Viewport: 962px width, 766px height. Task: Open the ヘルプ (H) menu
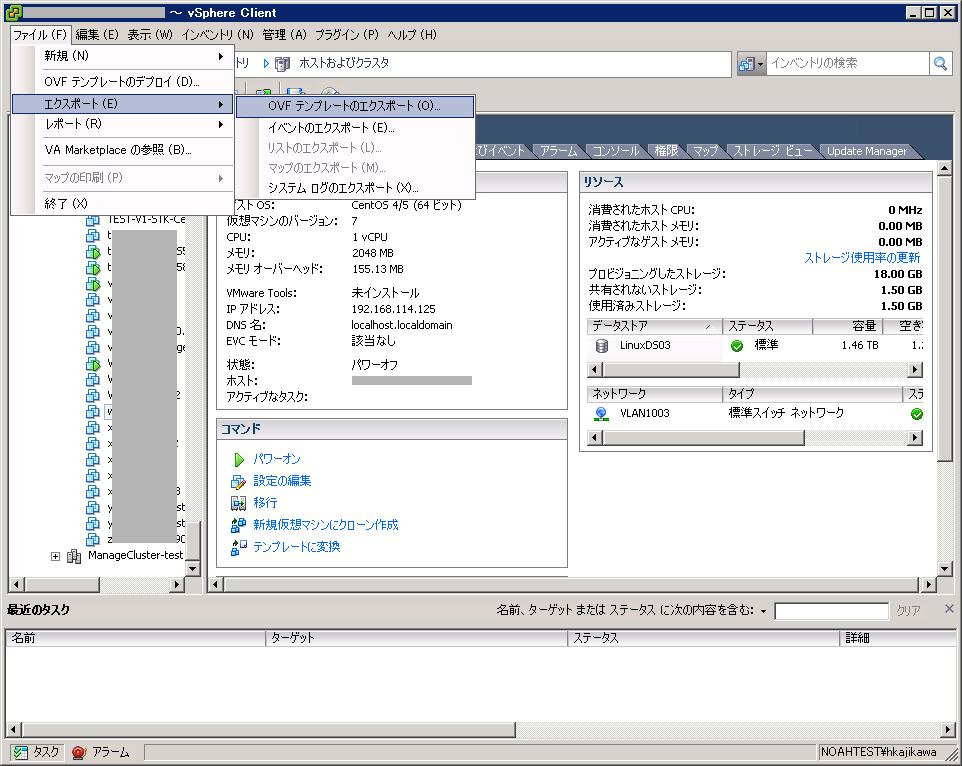click(412, 35)
